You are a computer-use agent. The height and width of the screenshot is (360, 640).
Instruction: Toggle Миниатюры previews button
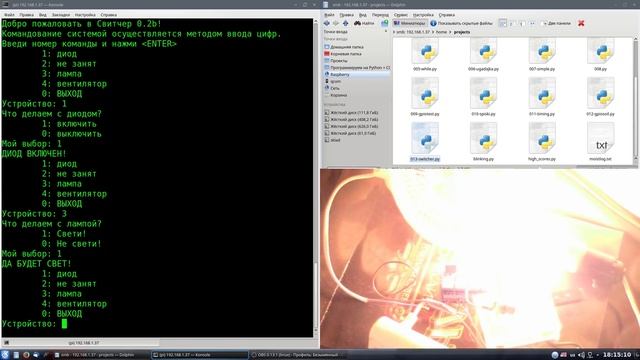pos(409,23)
